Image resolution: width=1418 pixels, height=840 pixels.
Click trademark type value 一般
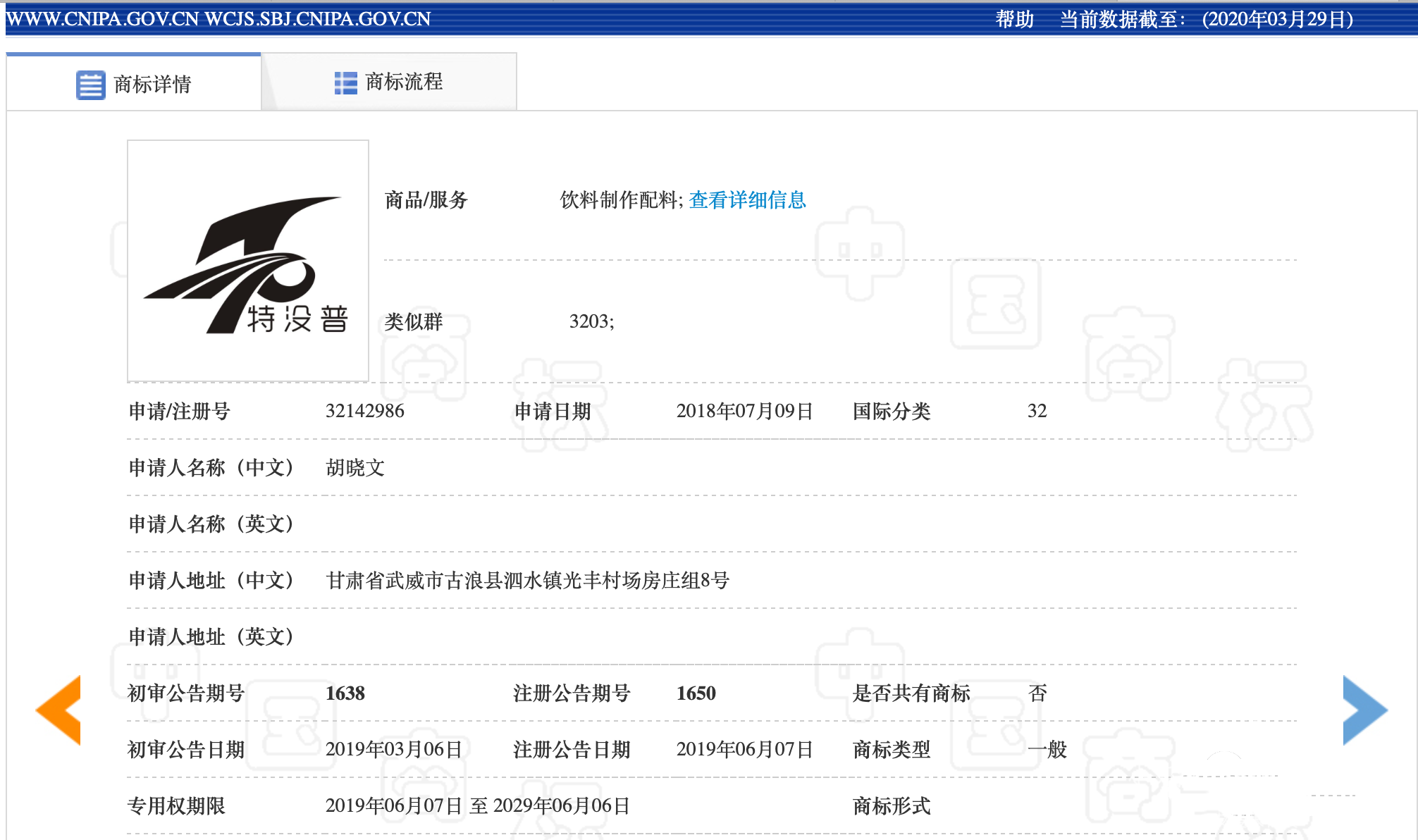[1047, 749]
